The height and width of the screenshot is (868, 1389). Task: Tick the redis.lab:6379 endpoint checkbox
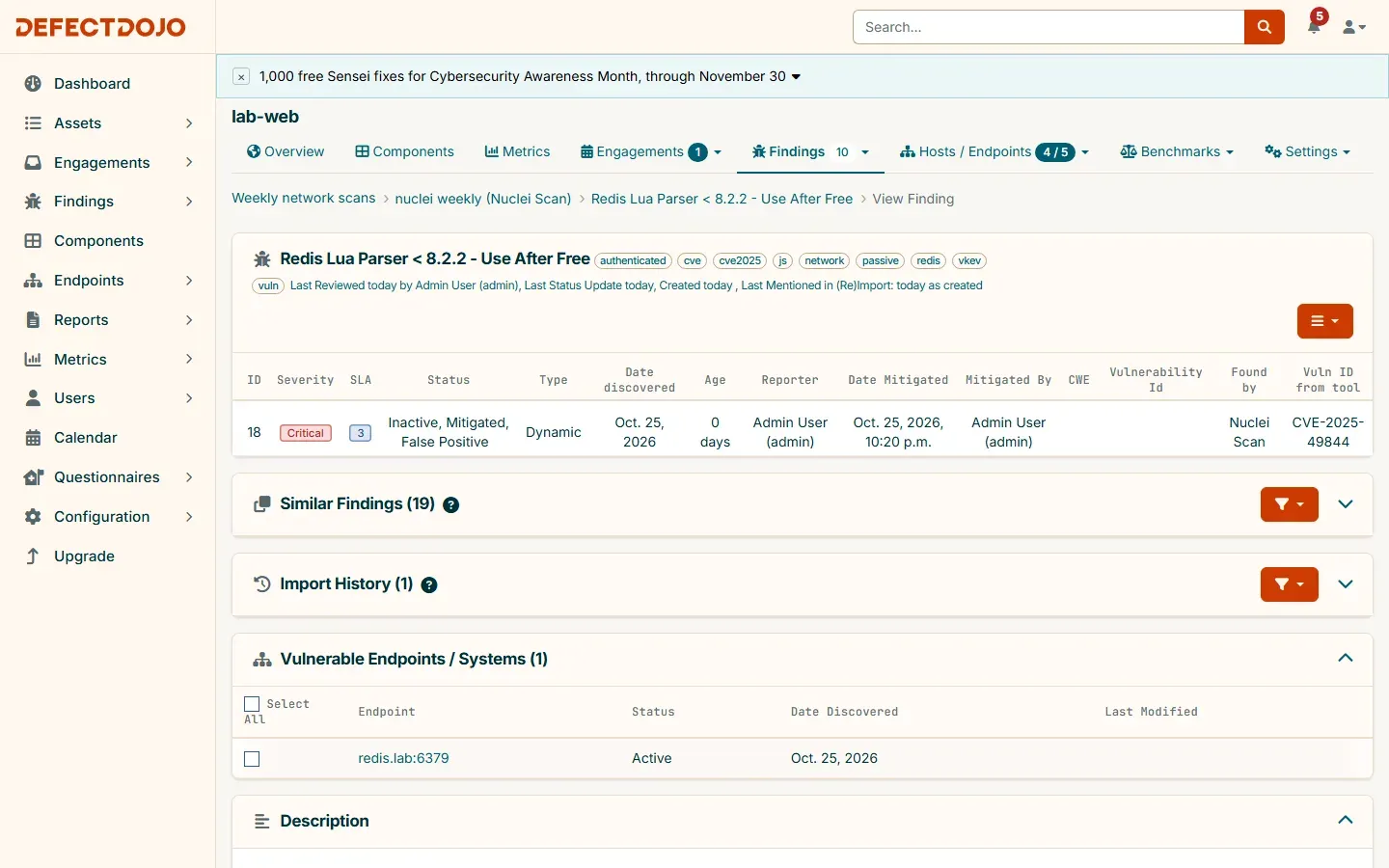click(252, 759)
